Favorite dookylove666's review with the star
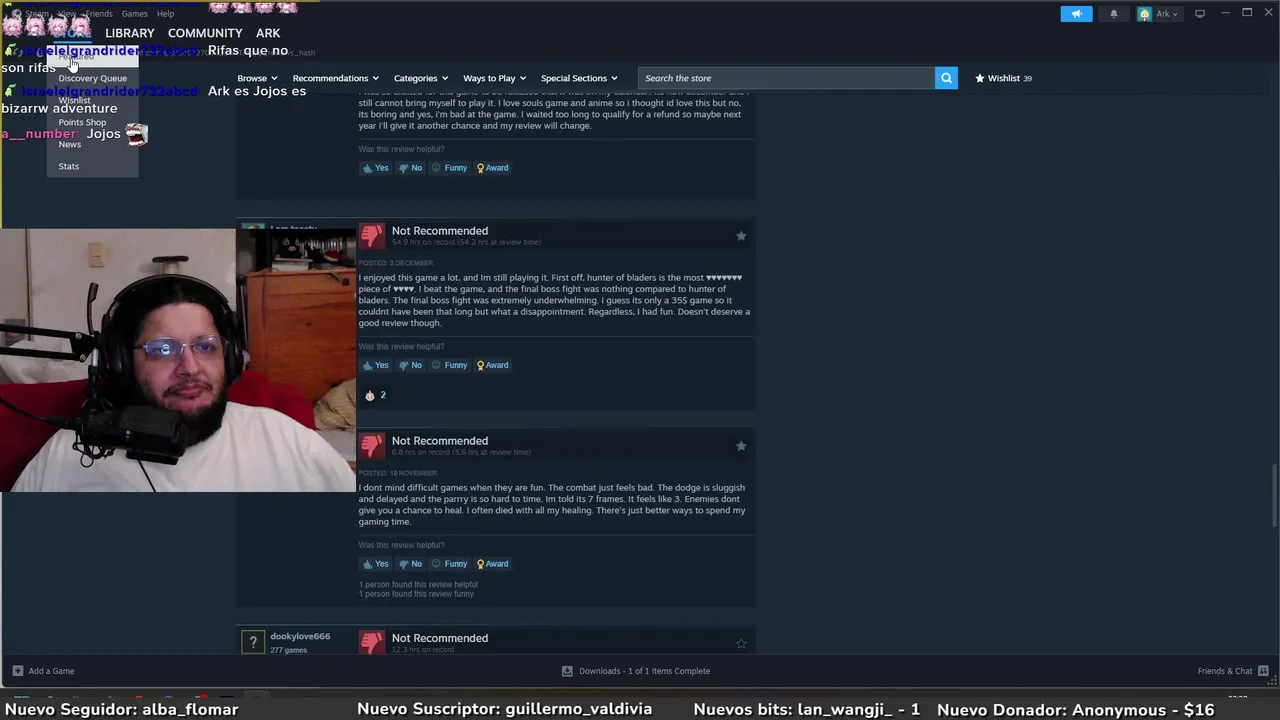The image size is (1280, 720). pos(741,644)
